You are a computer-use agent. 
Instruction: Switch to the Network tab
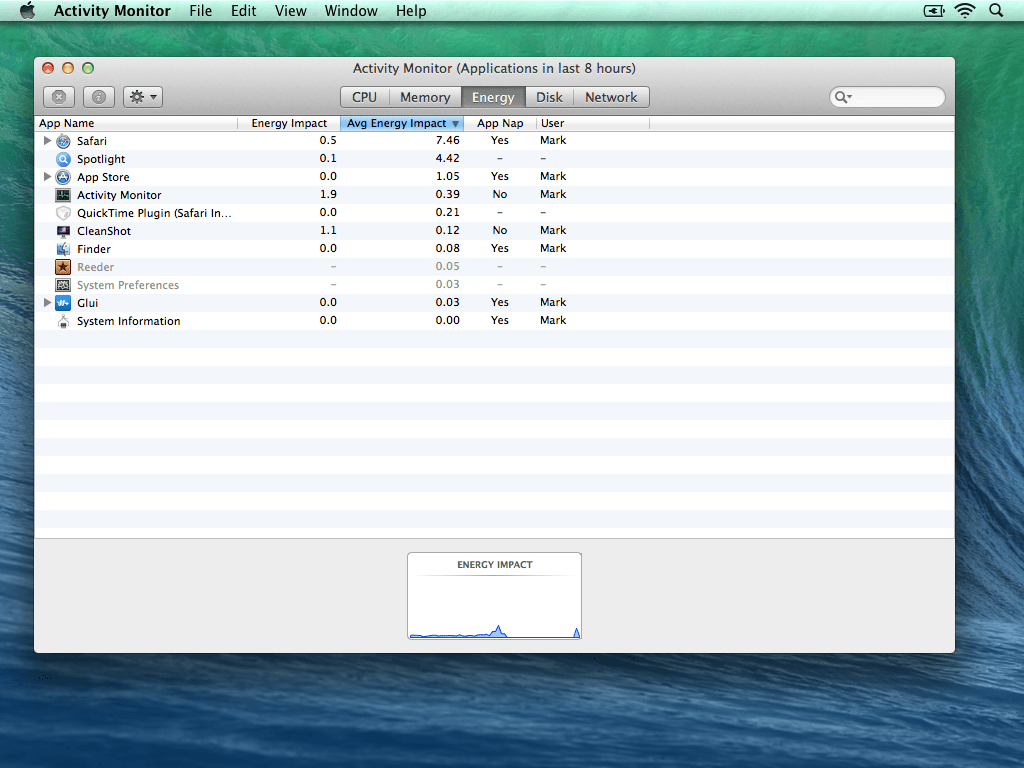pyautogui.click(x=611, y=97)
